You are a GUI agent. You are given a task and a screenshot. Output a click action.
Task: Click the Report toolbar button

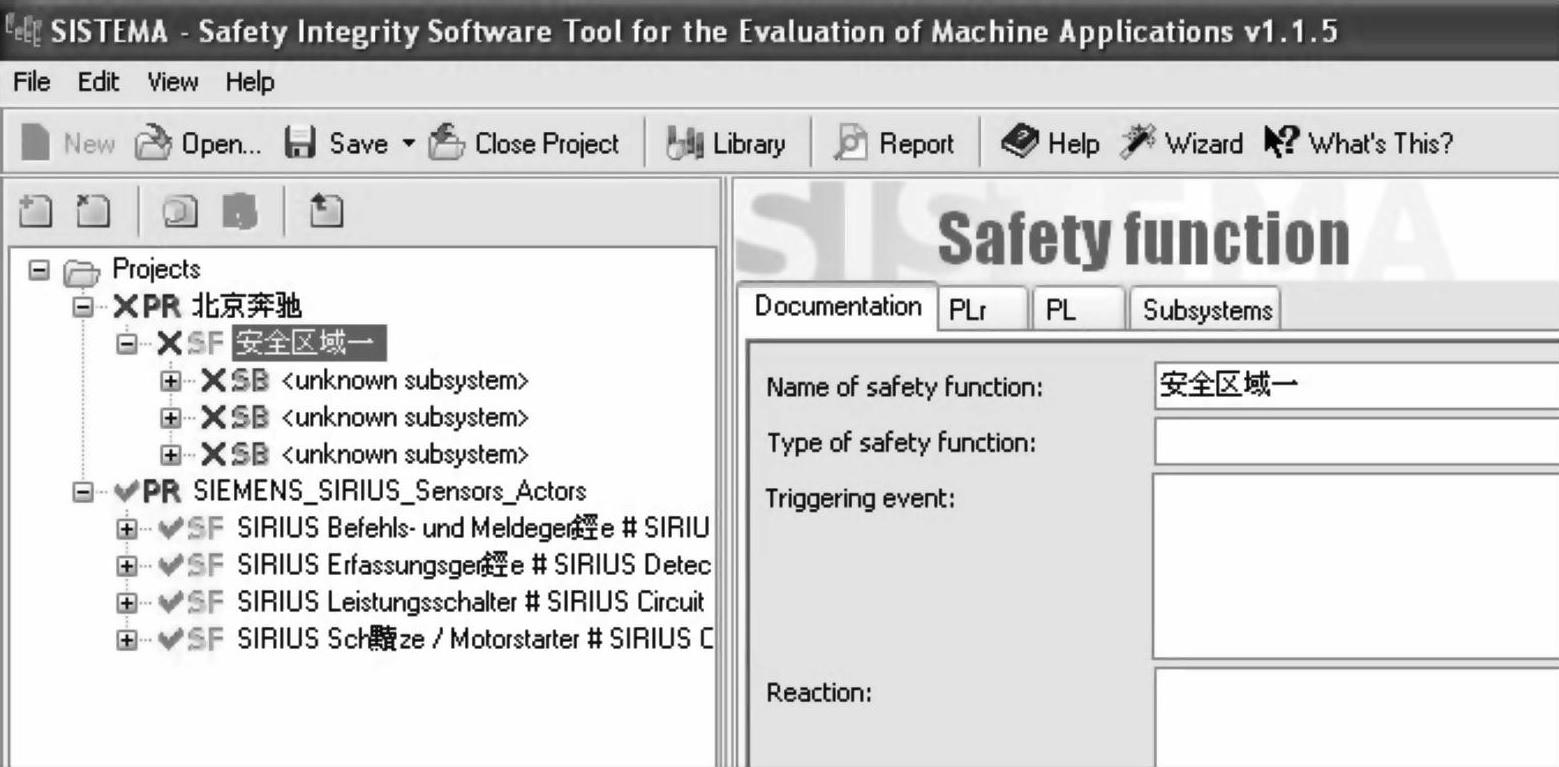tap(894, 144)
